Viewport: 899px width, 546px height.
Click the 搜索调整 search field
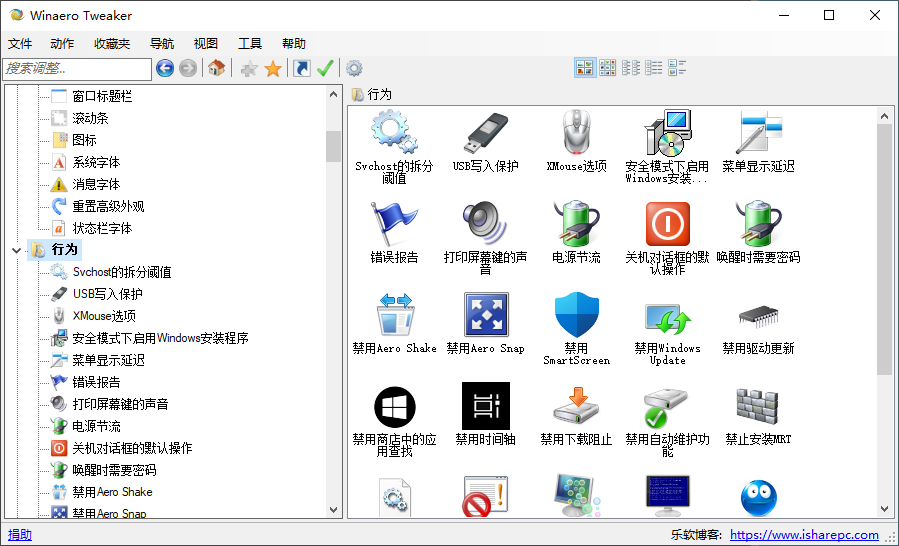77,69
